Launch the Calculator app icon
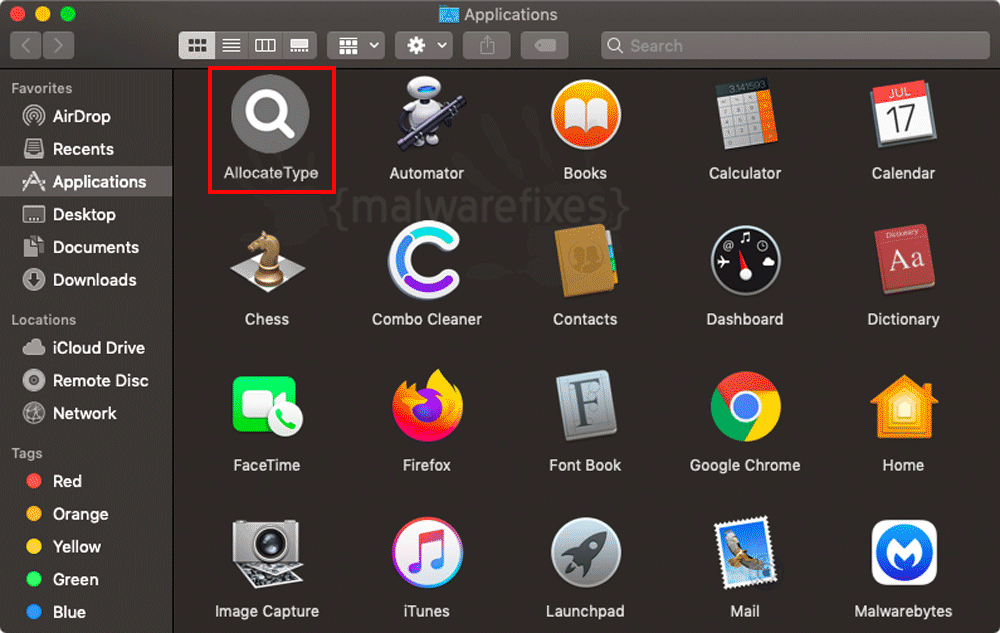 [745, 114]
